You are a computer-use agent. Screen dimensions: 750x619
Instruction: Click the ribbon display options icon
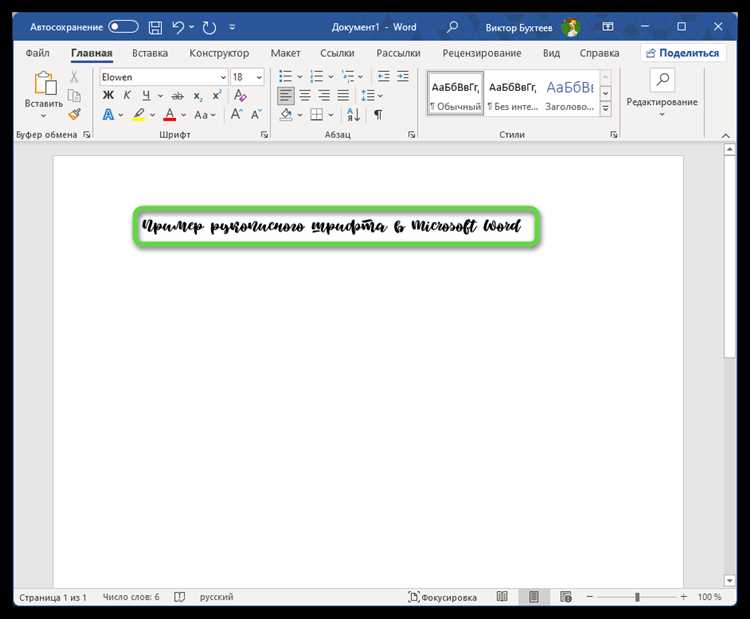tap(607, 27)
